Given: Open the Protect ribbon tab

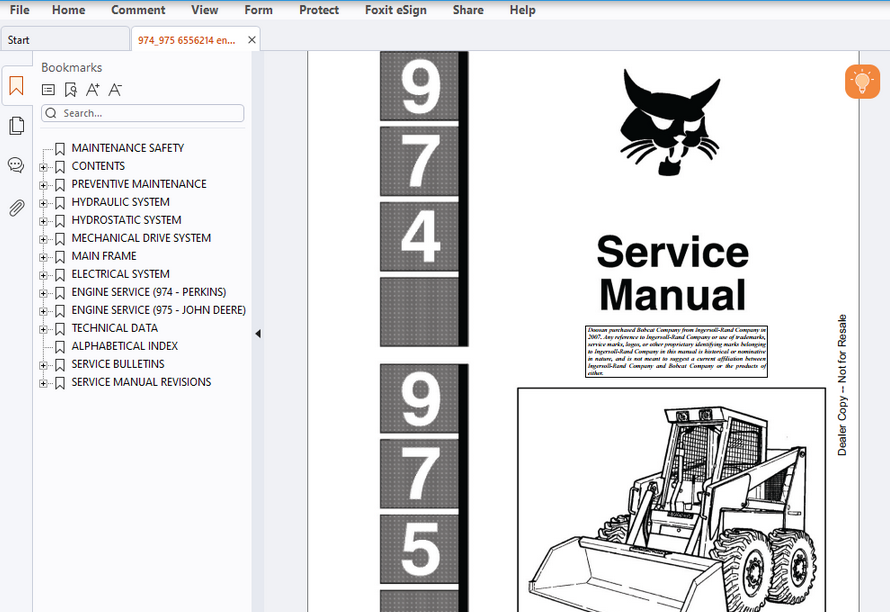Looking at the screenshot, I should coord(319,10).
